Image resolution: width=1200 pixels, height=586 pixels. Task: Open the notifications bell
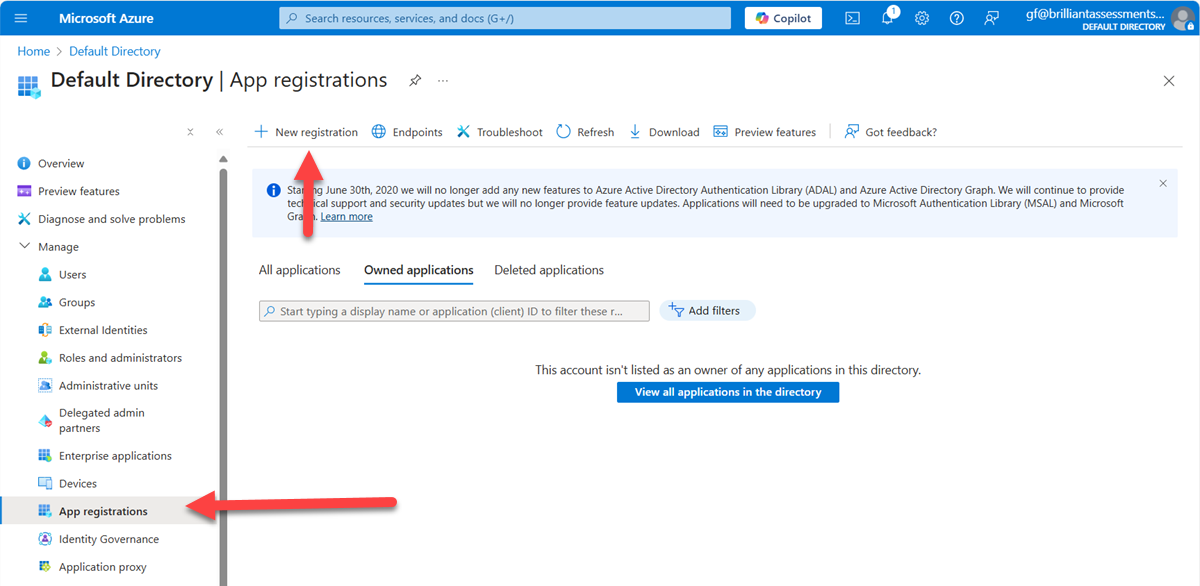(x=887, y=18)
